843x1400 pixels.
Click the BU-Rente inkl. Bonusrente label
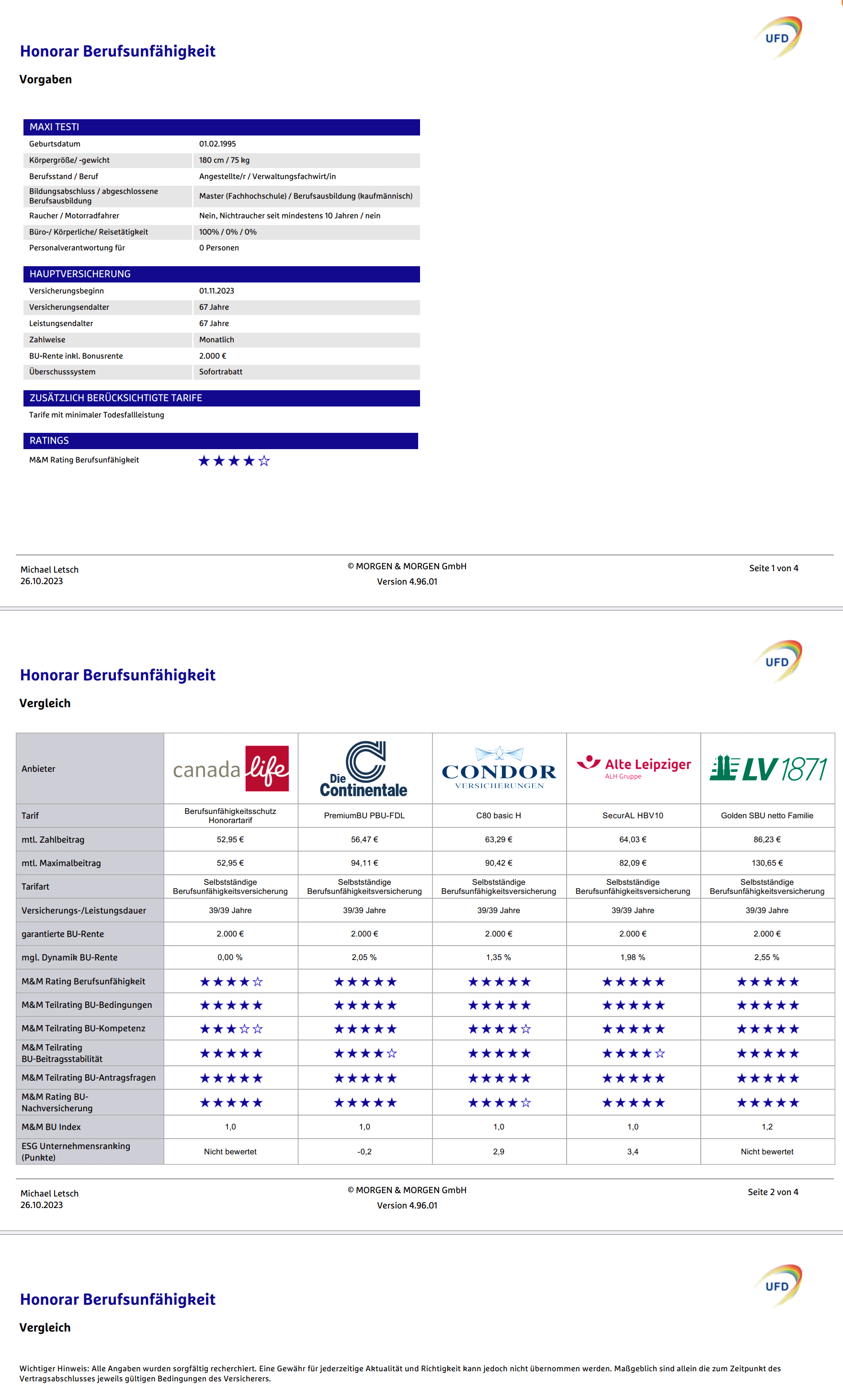[x=76, y=356]
